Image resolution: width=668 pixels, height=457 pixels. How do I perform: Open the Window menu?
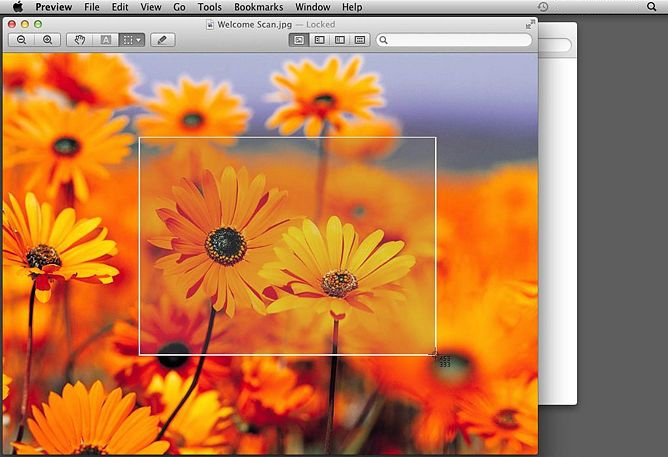point(313,7)
